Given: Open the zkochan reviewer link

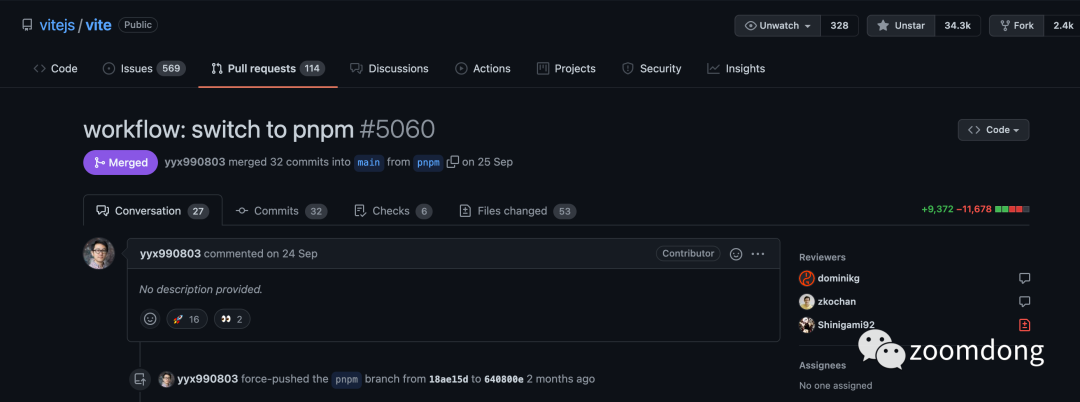Looking at the screenshot, I should click(x=837, y=302).
